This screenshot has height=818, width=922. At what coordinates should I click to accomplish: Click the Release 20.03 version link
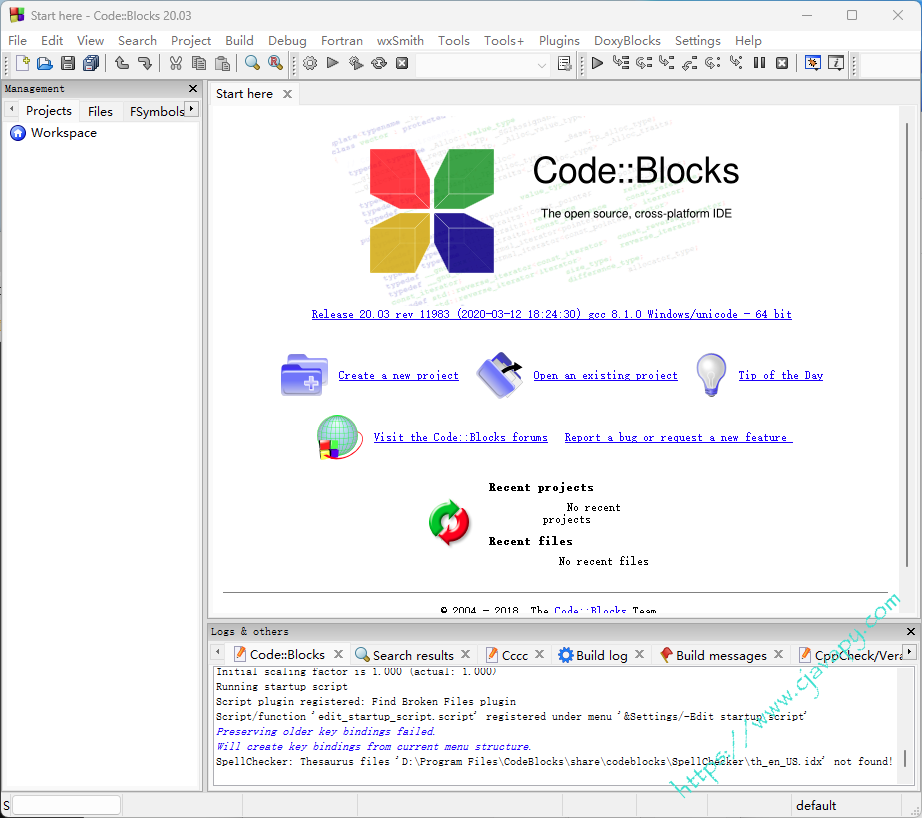click(552, 314)
